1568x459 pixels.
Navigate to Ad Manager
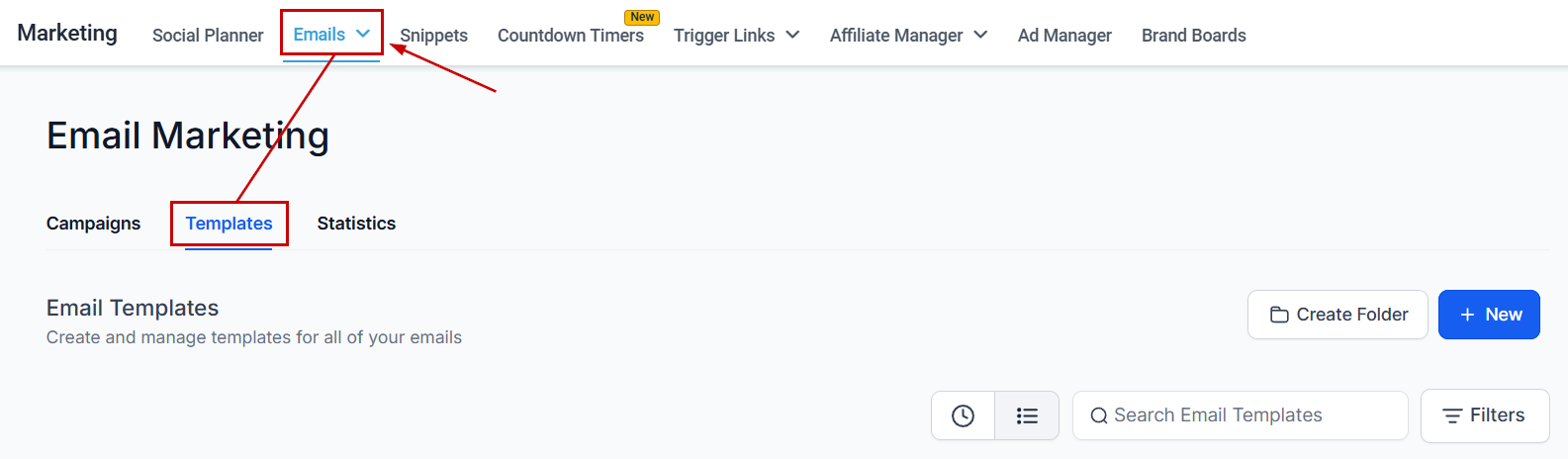tap(1064, 36)
